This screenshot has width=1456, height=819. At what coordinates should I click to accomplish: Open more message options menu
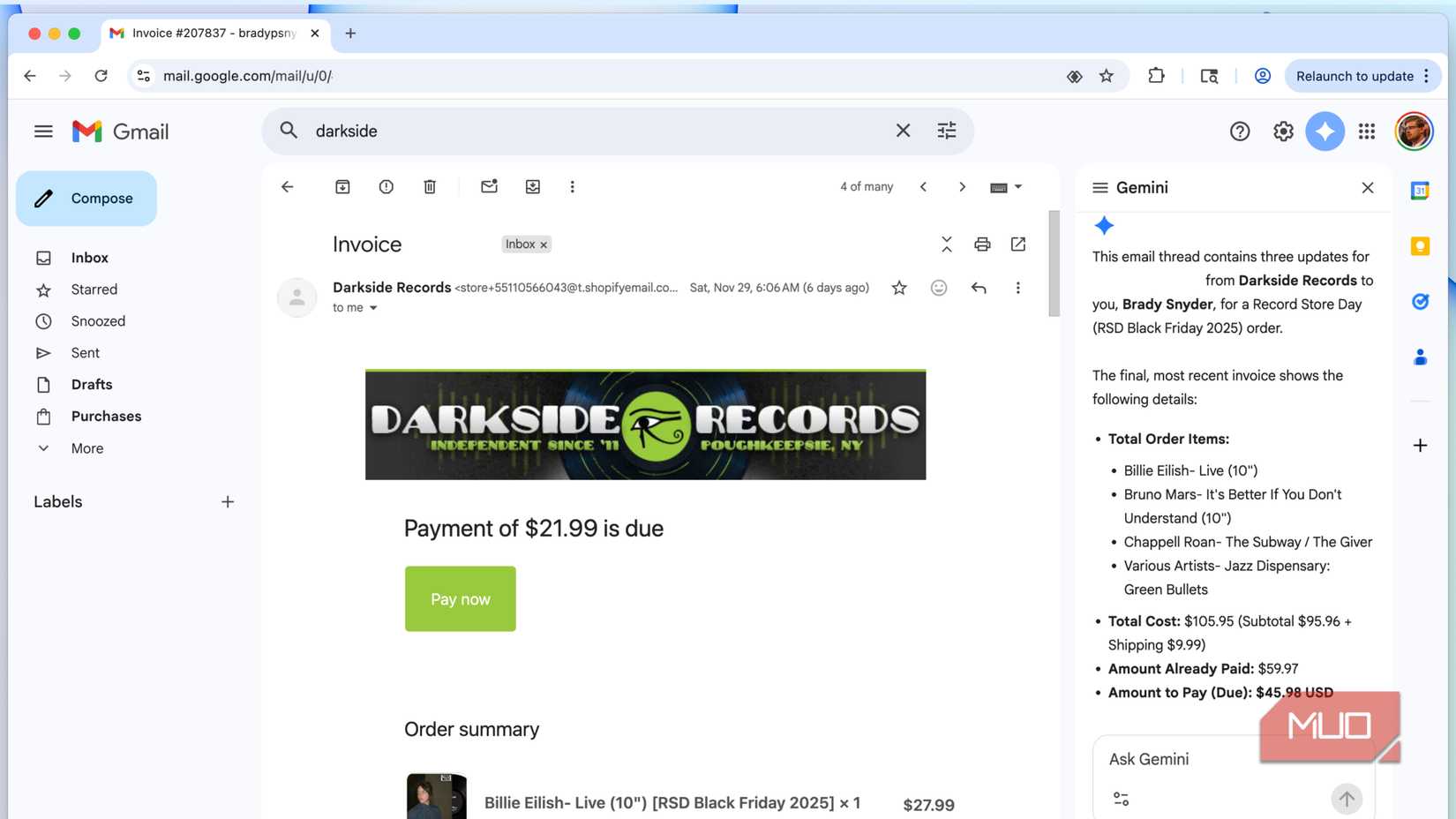1017,288
